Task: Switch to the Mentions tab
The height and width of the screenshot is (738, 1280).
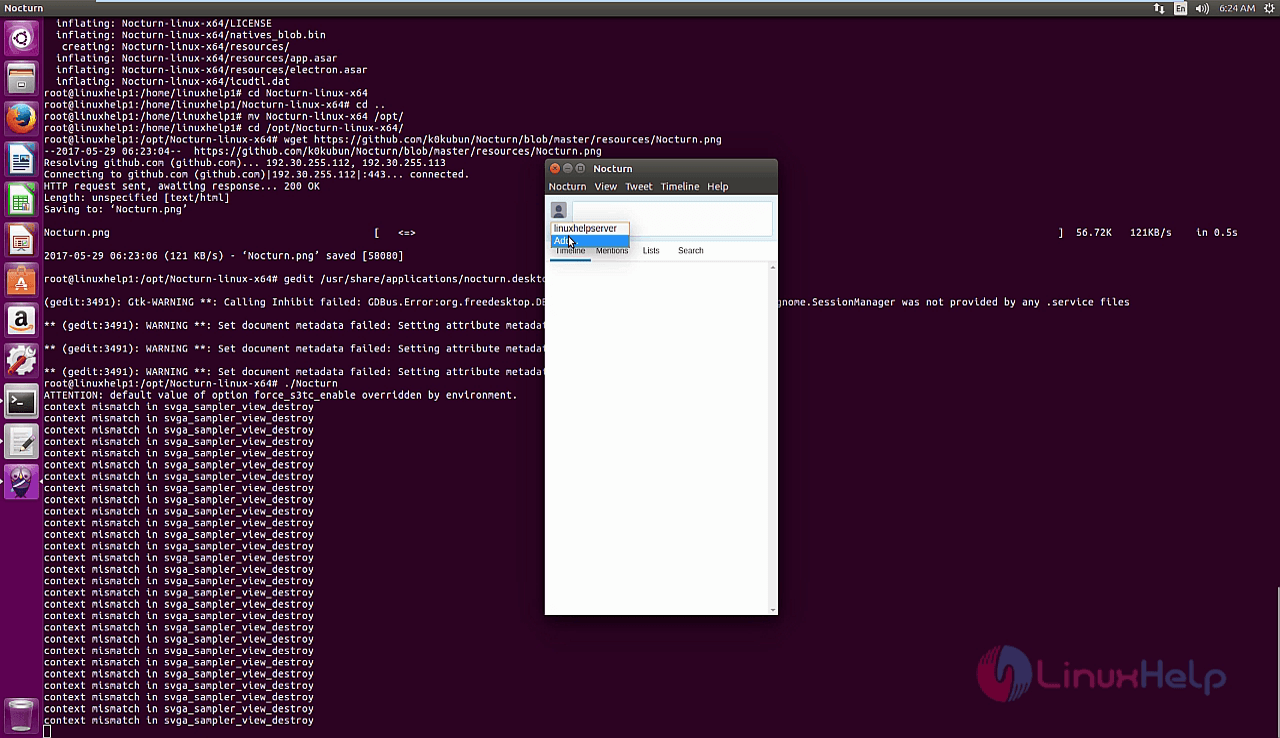Action: [612, 251]
